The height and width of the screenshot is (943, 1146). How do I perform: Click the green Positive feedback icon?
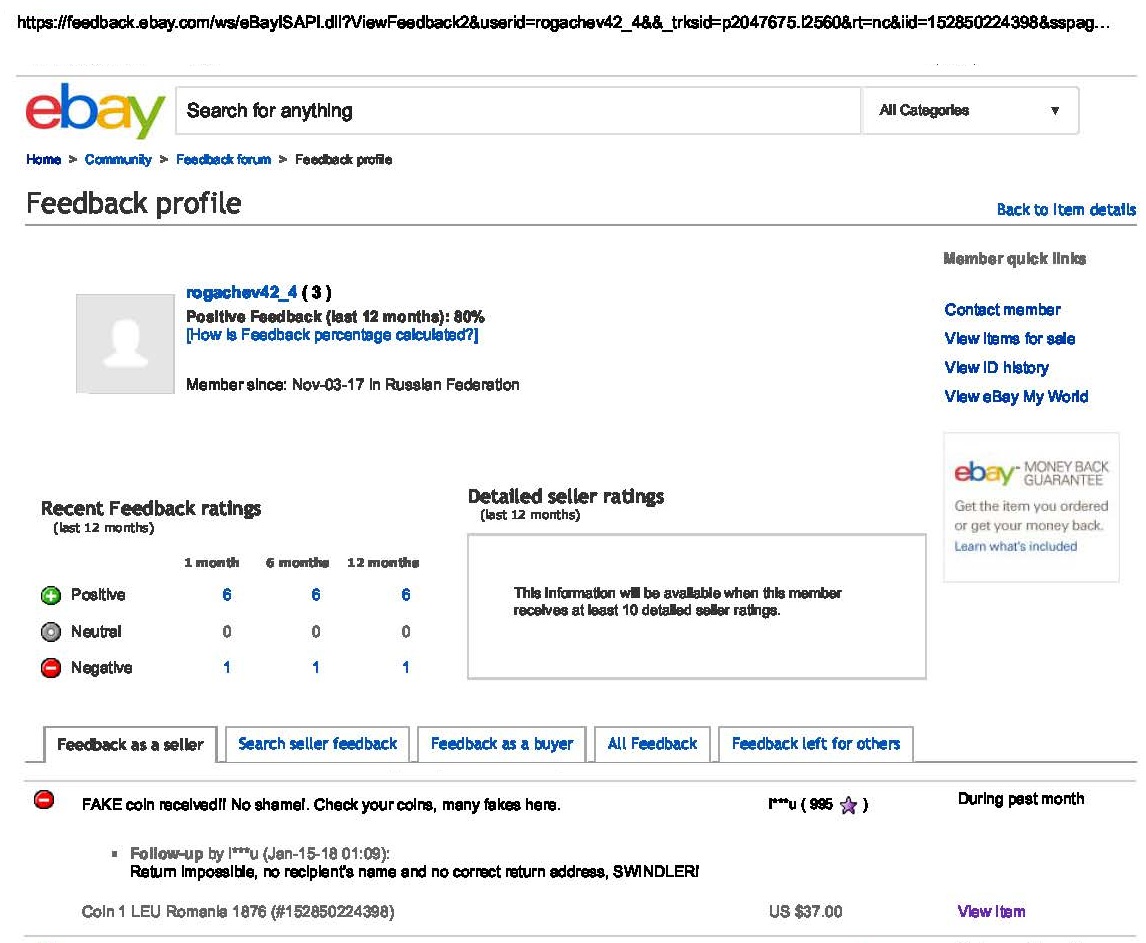(x=51, y=595)
